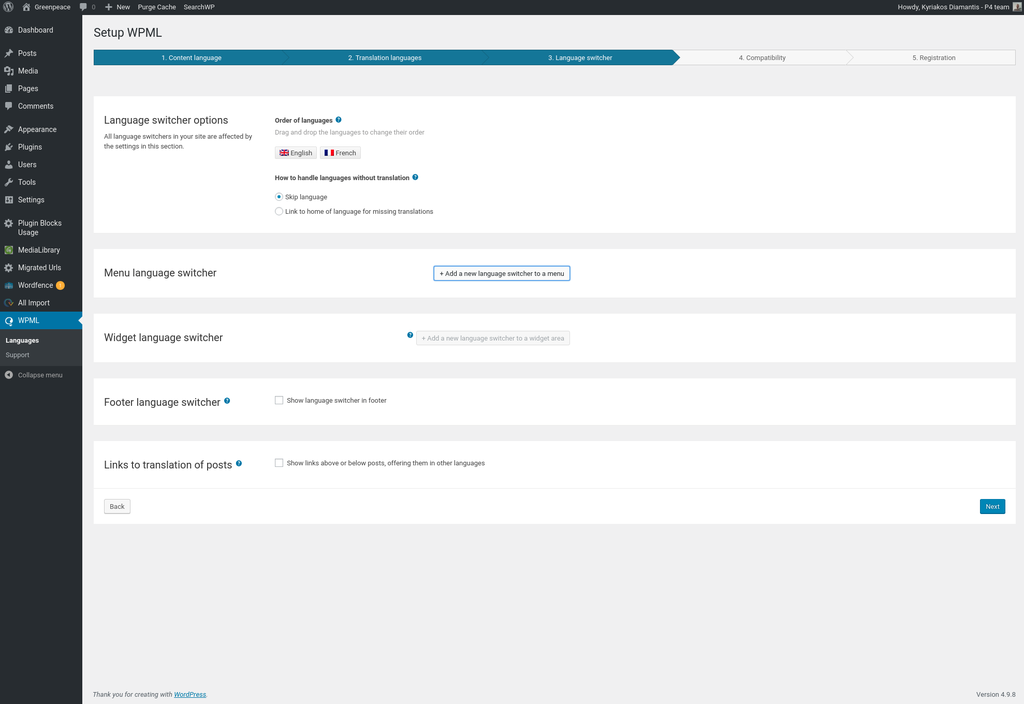Open the WordPress link in the footer
This screenshot has width=1024, height=704.
[x=190, y=694]
